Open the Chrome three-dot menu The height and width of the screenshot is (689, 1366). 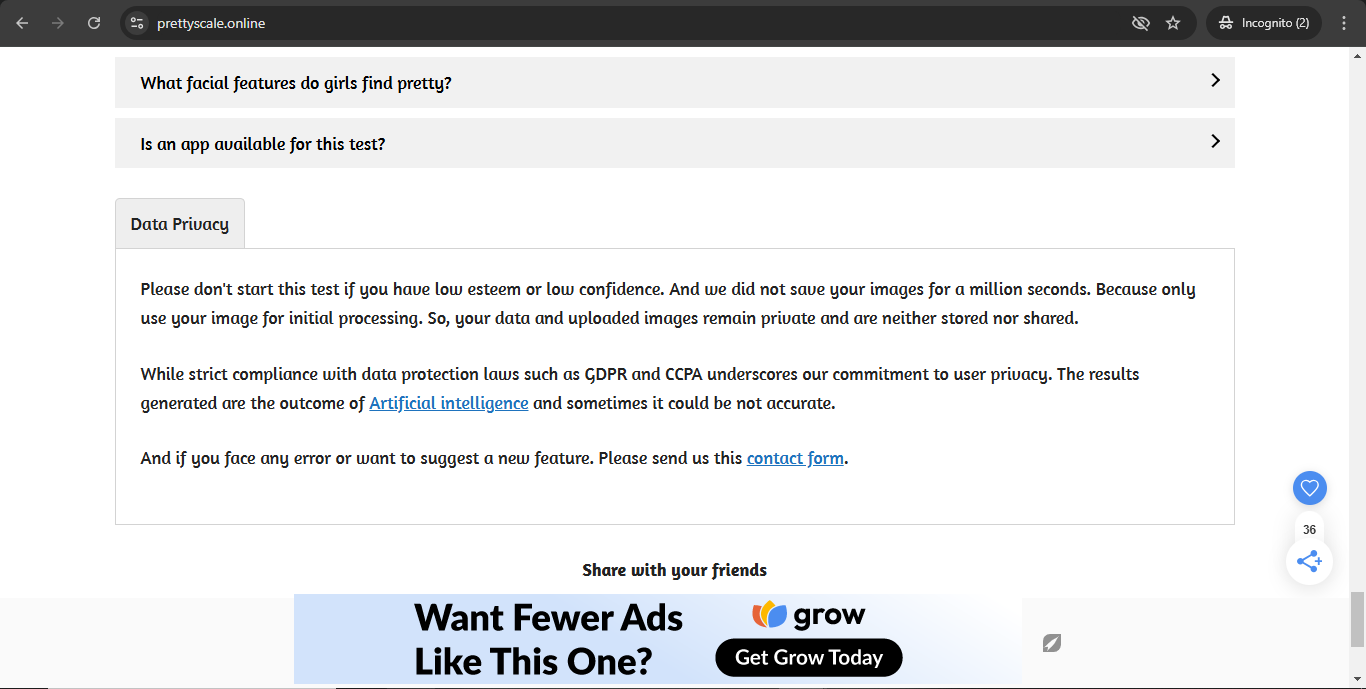pos(1343,23)
